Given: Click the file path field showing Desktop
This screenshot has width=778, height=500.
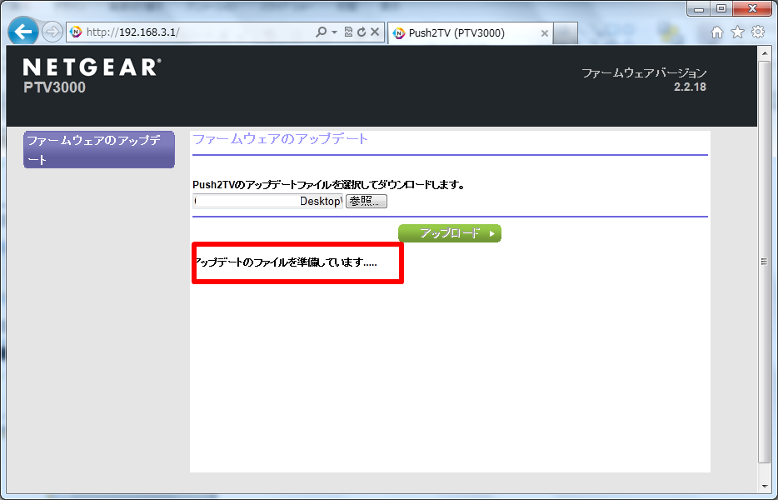Looking at the screenshot, I should (x=267, y=201).
